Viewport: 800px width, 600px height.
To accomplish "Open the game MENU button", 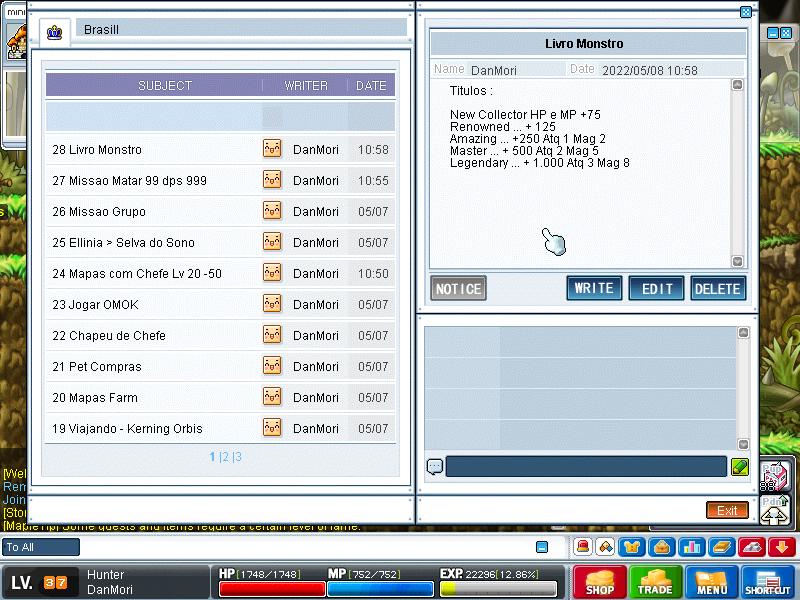I will 712,582.
